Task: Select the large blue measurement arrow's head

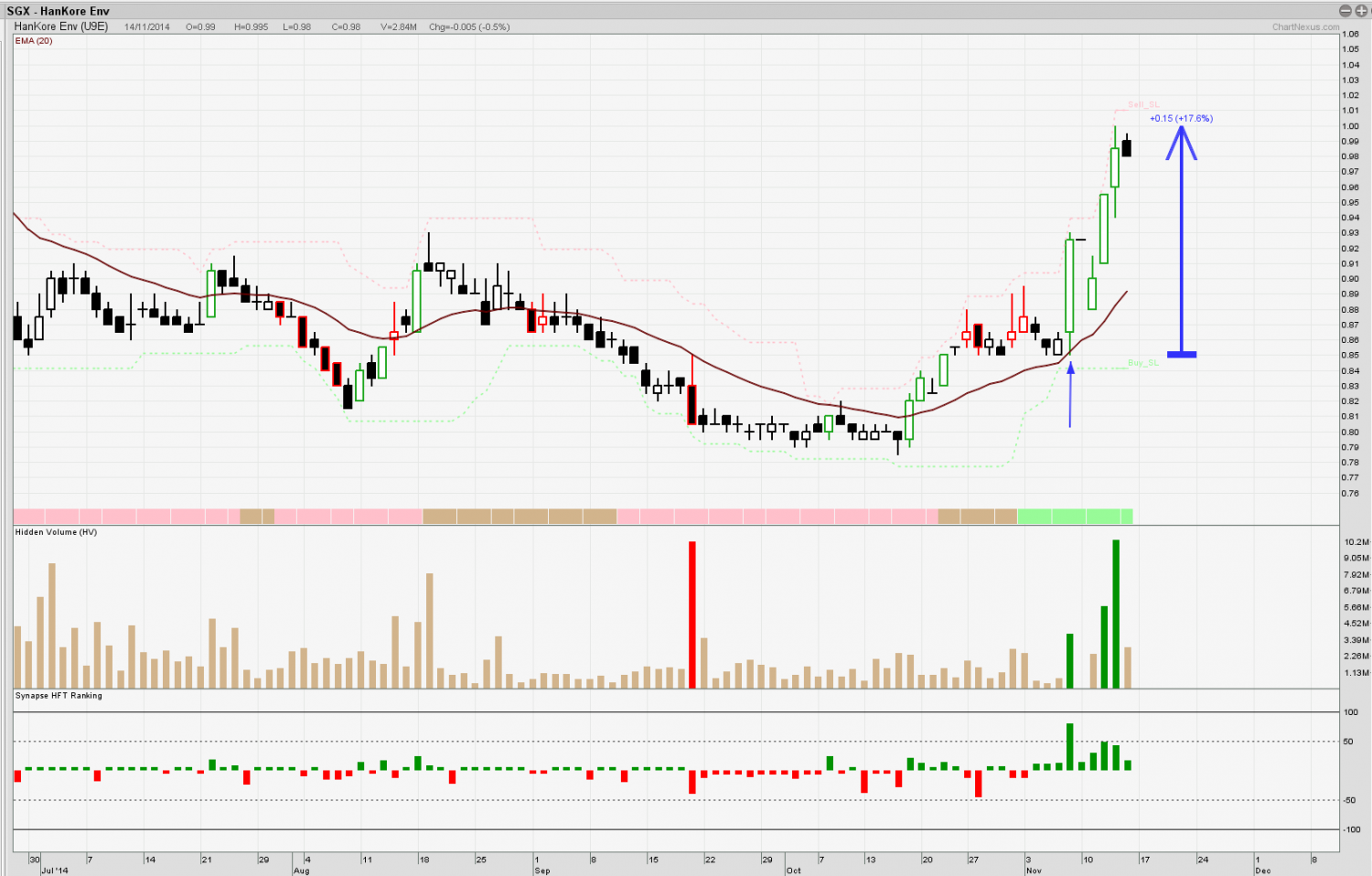Action: click(x=1181, y=142)
